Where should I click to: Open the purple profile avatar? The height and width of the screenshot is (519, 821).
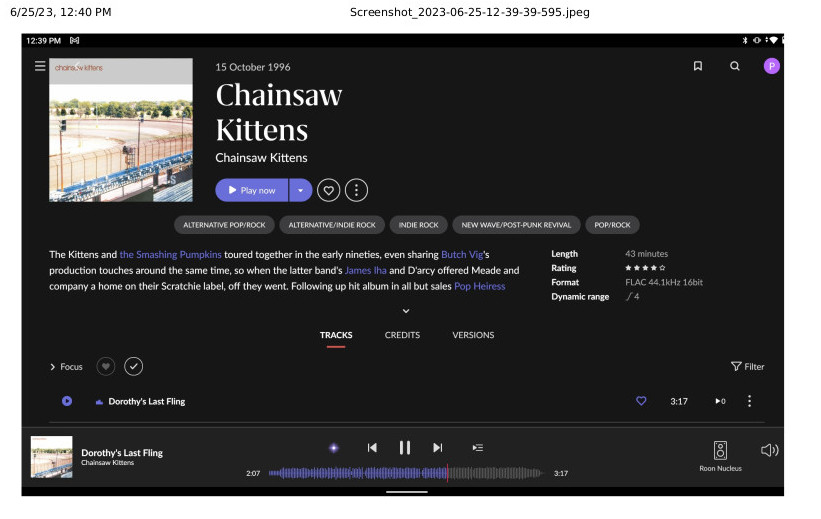[x=771, y=66]
